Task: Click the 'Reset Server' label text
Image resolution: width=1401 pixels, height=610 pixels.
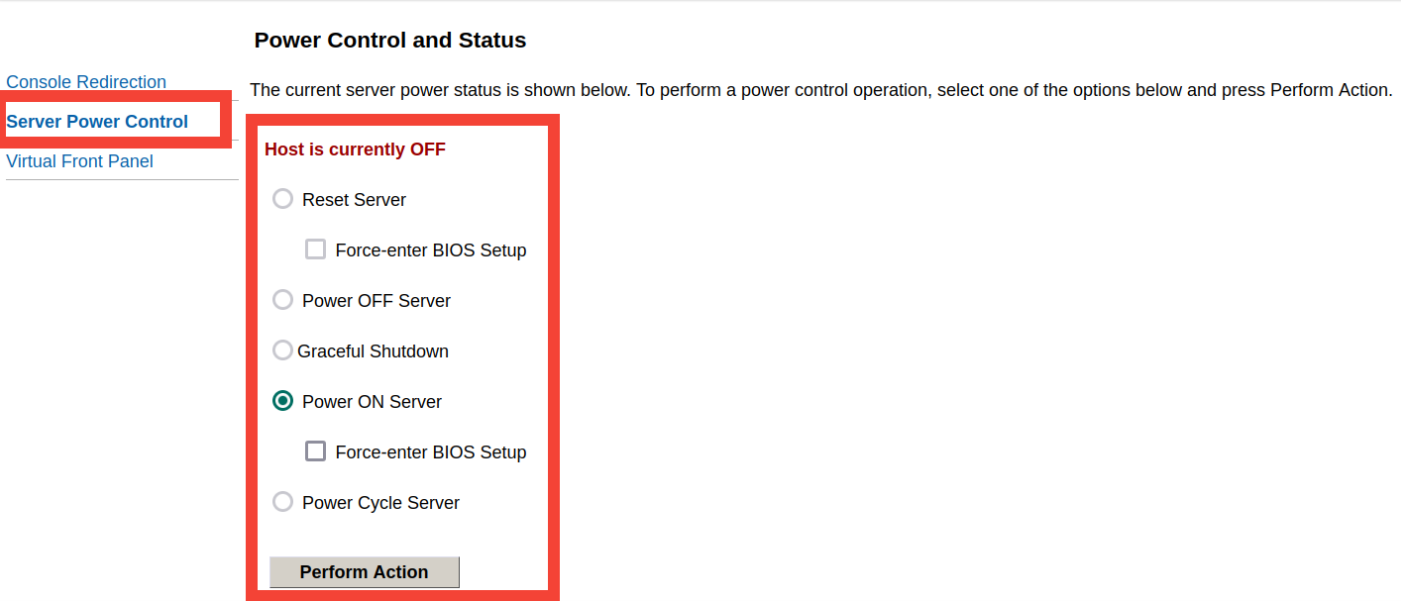Action: 354,200
